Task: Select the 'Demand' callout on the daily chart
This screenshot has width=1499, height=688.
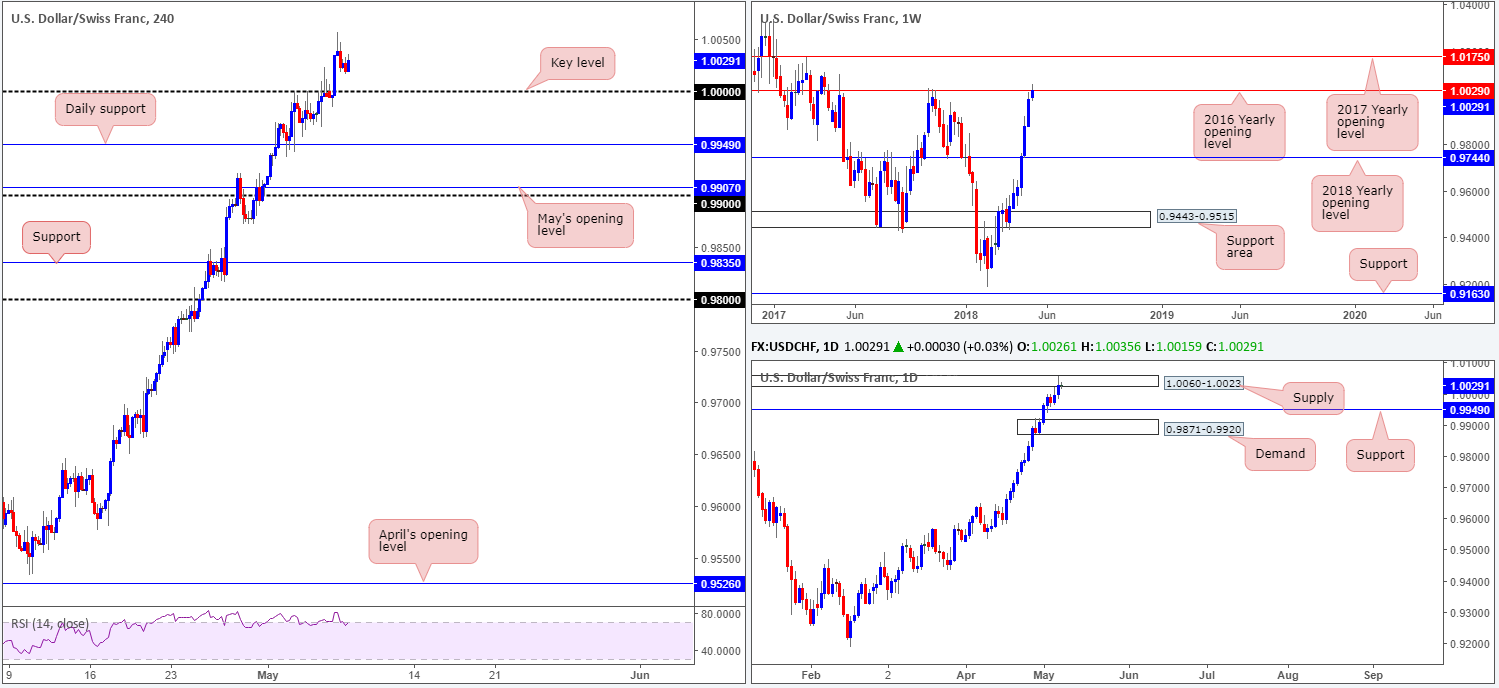Action: (x=1280, y=454)
